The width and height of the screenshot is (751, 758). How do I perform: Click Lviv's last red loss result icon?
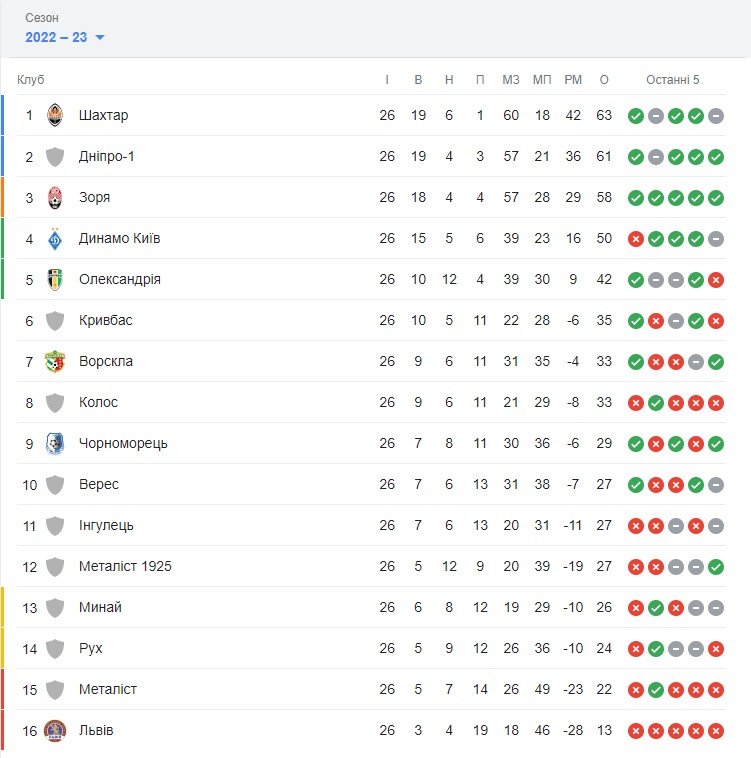point(716,730)
